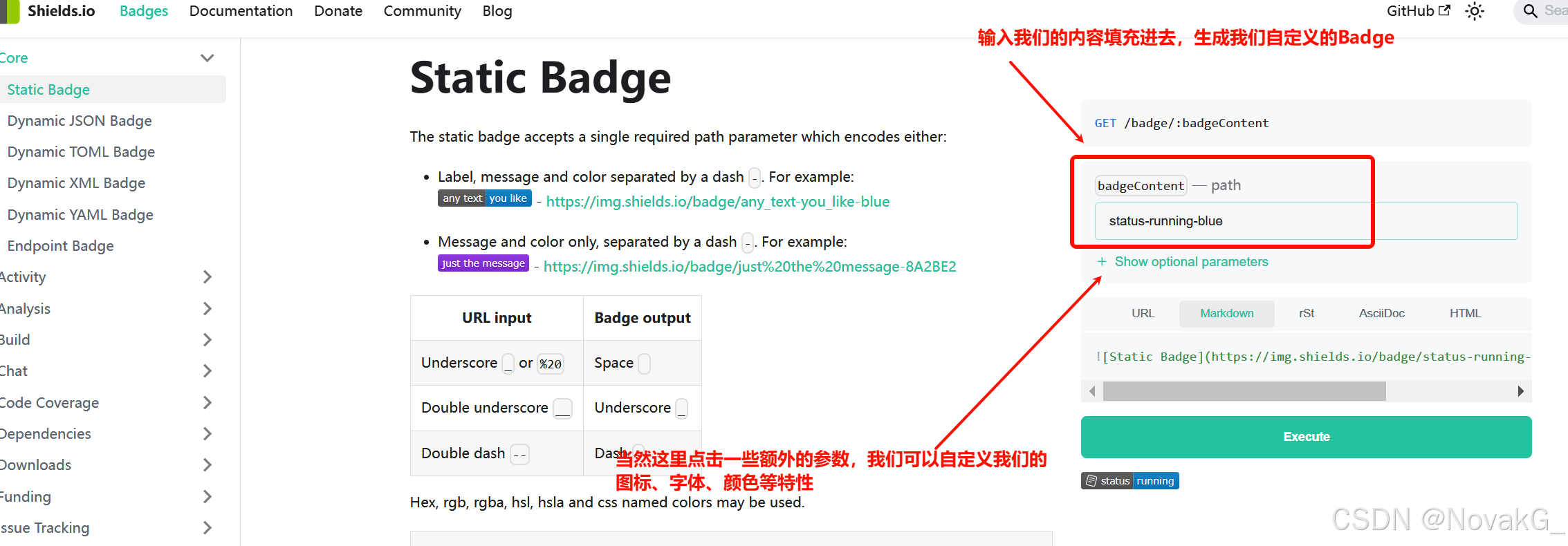Click the purple 'just the message' badge
Image resolution: width=1568 pixels, height=546 pixels.
(x=483, y=263)
